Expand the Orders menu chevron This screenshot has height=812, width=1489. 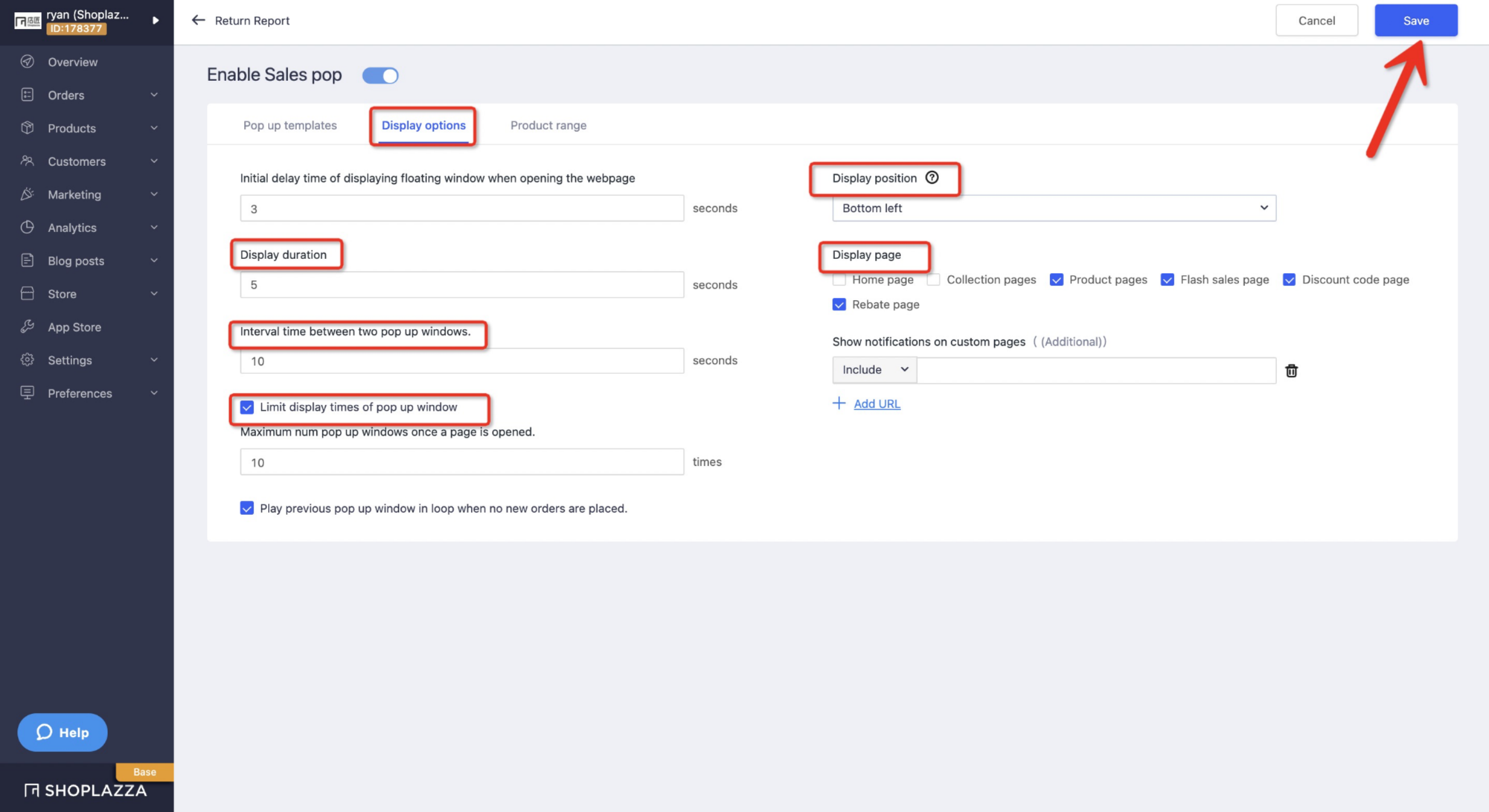(x=154, y=95)
